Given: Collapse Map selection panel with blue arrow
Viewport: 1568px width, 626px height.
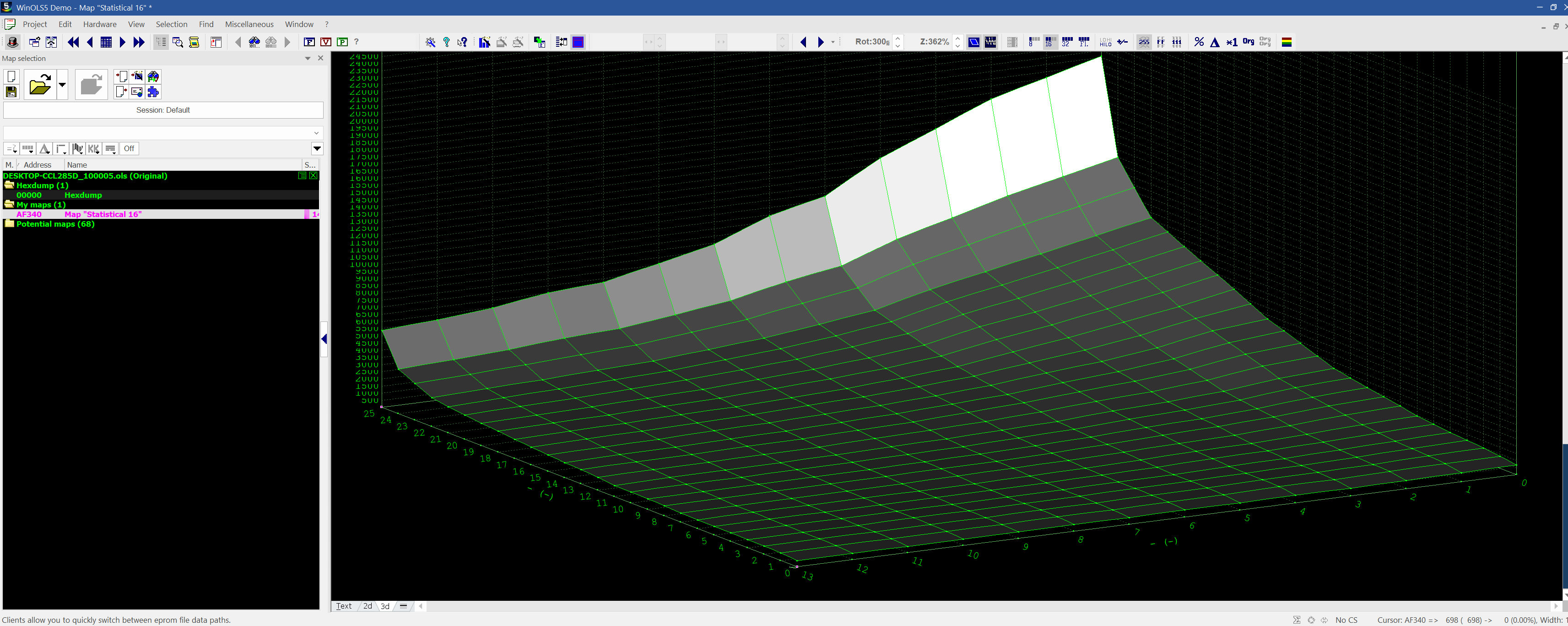Looking at the screenshot, I should point(324,339).
